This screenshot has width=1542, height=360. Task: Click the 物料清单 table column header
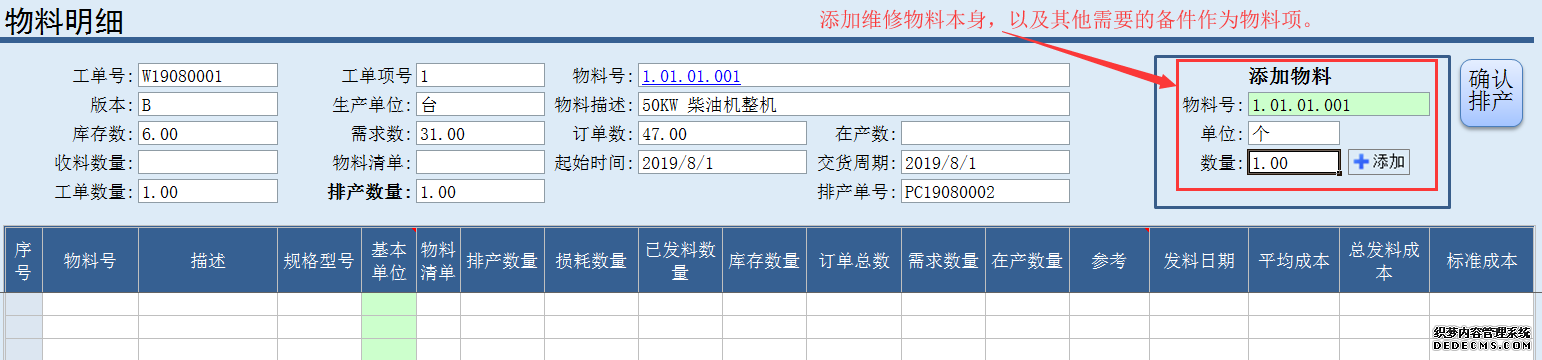pos(438,260)
